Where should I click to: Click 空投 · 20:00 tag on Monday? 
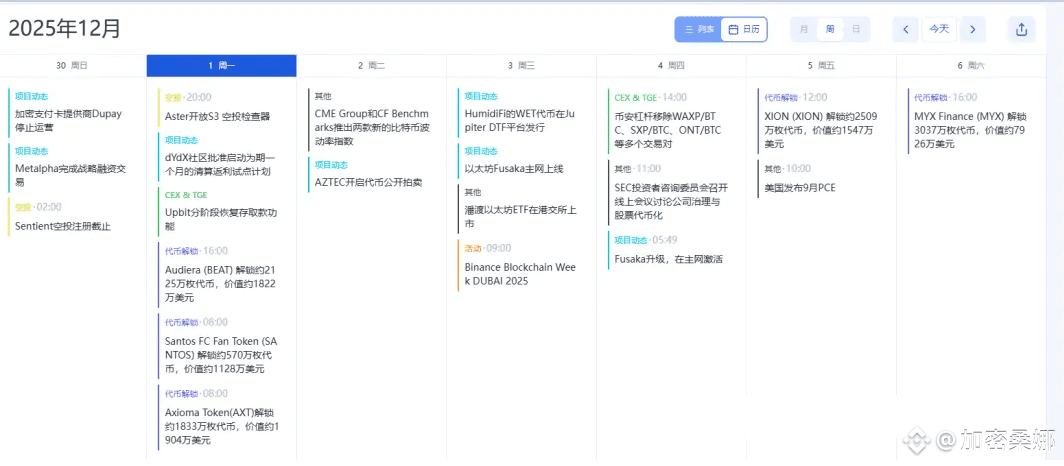coord(188,97)
